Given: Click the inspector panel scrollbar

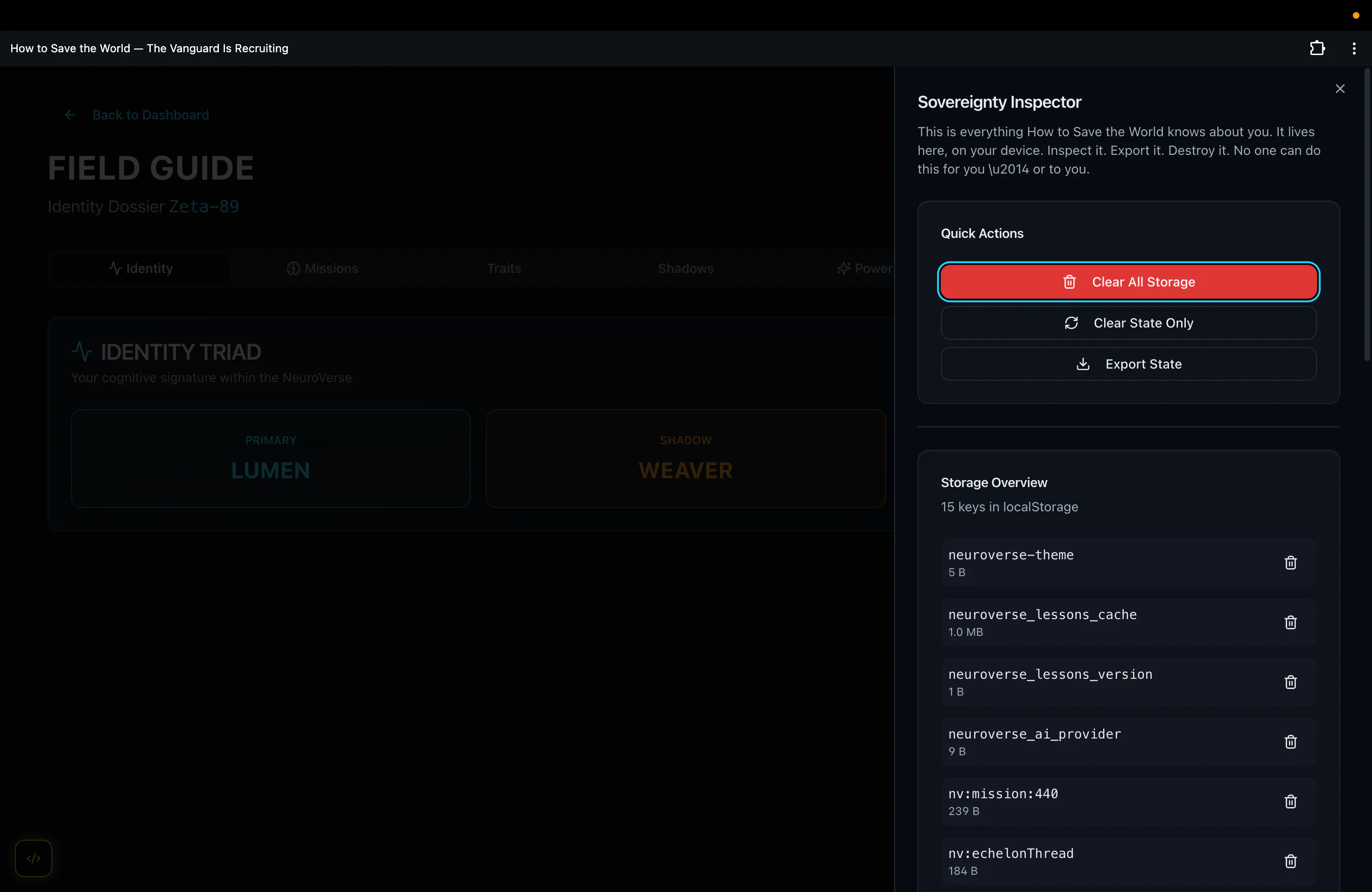Looking at the screenshot, I should 1367,215.
